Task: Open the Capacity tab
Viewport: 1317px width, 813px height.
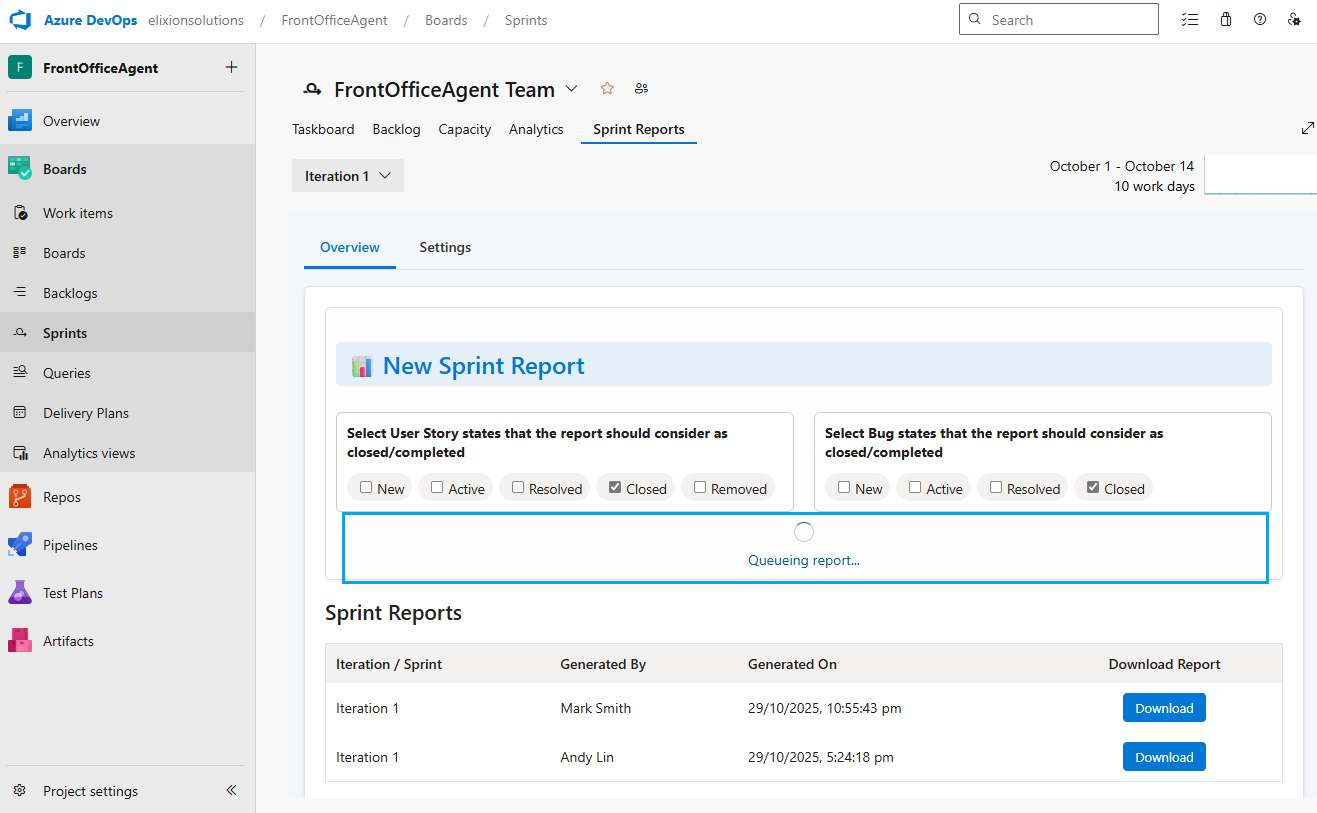Action: click(x=464, y=129)
